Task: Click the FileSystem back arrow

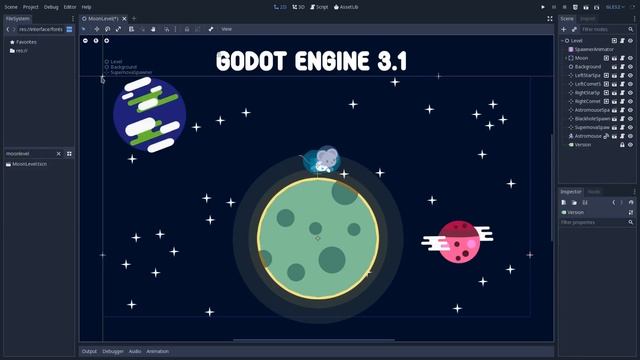Action: point(8,29)
